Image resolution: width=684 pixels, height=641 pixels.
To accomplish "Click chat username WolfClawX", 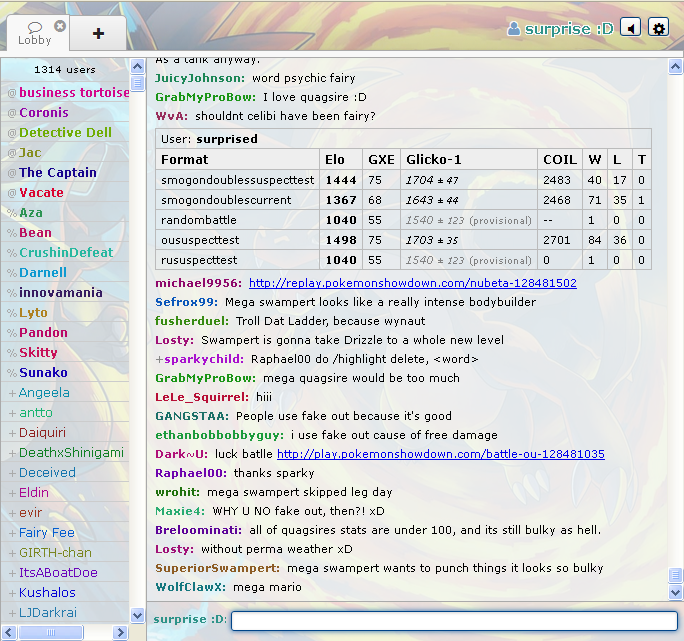I will click(191, 587).
